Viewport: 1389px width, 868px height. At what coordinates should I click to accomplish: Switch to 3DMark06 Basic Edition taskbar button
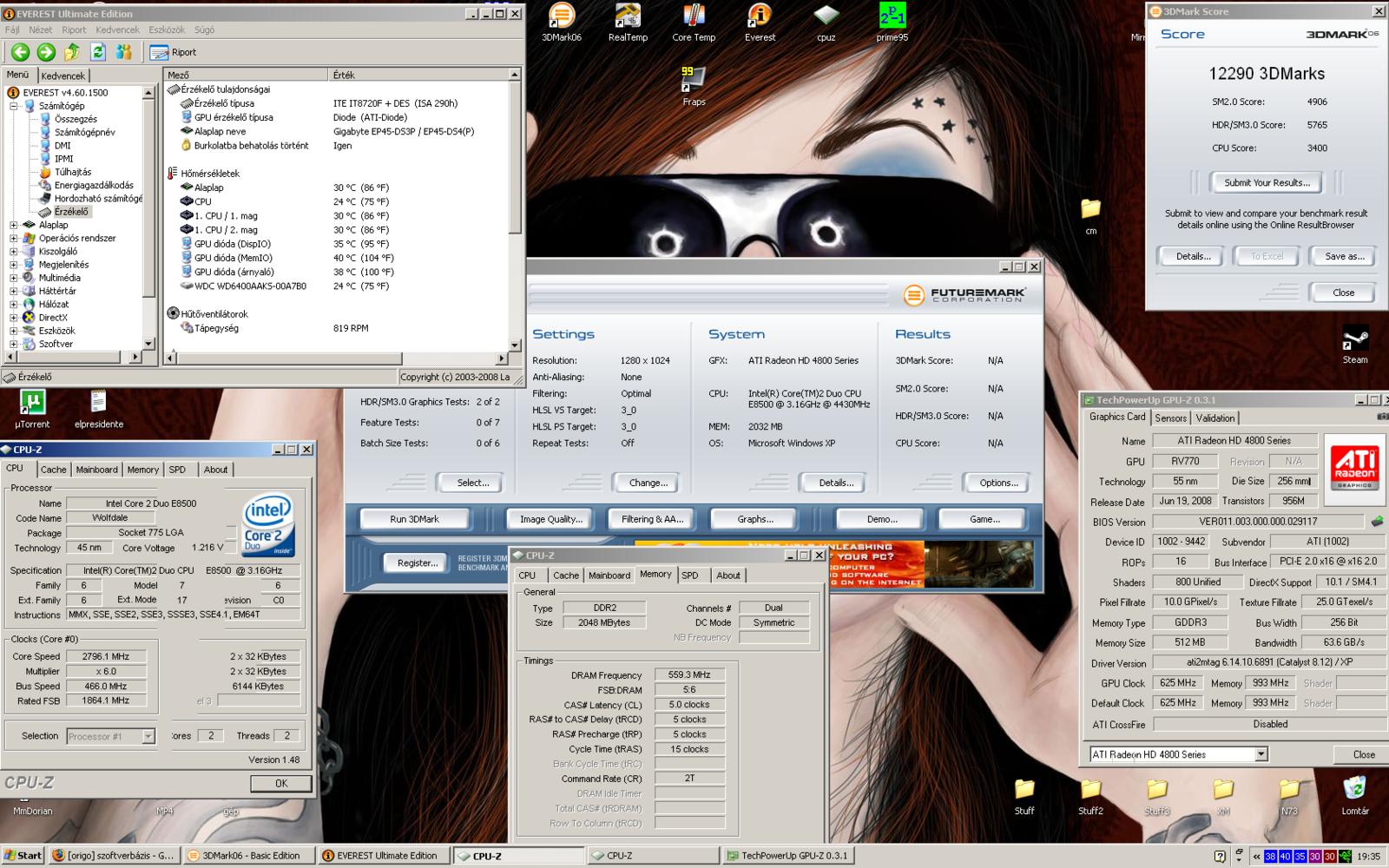250,855
